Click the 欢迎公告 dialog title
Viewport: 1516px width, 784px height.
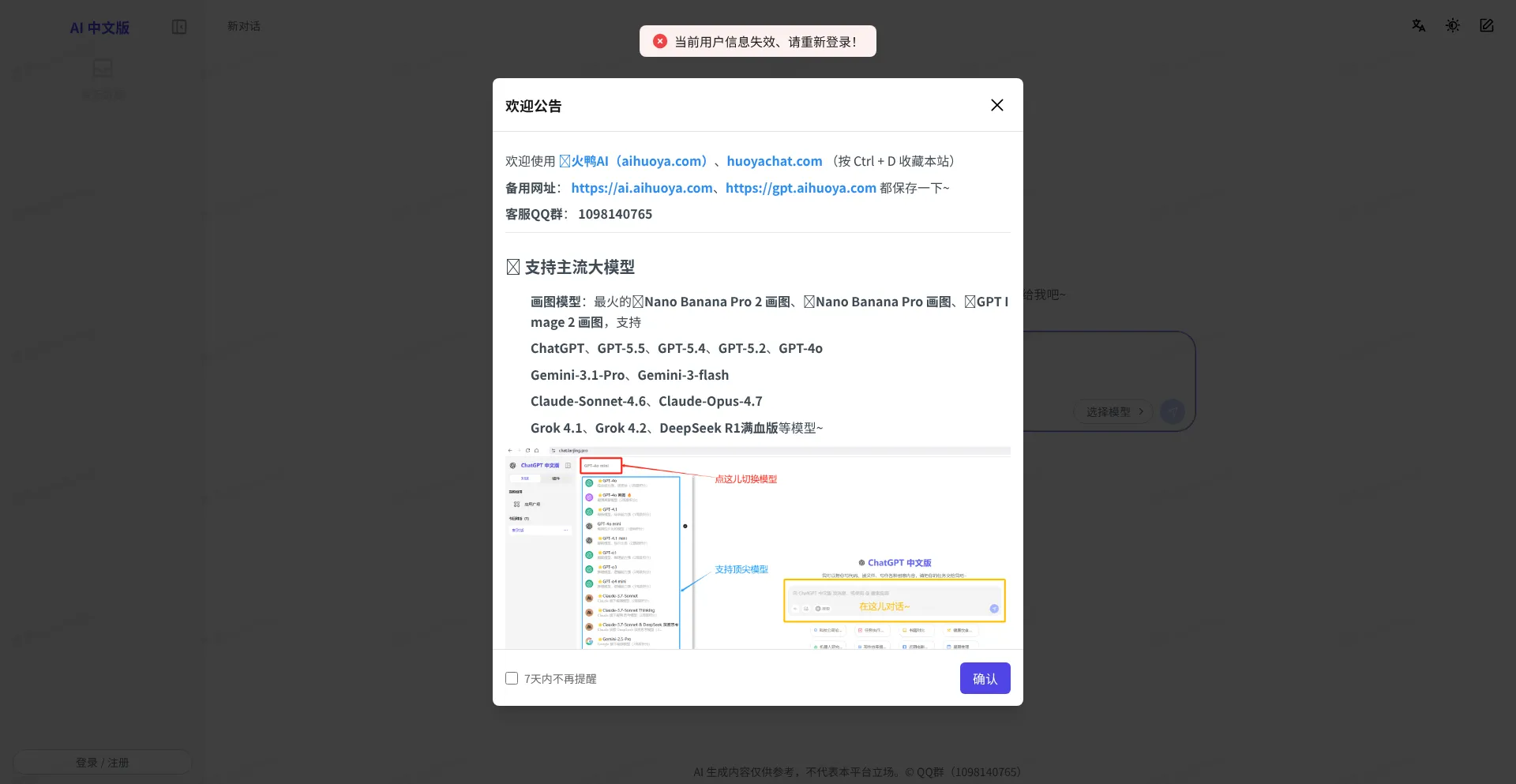click(534, 106)
